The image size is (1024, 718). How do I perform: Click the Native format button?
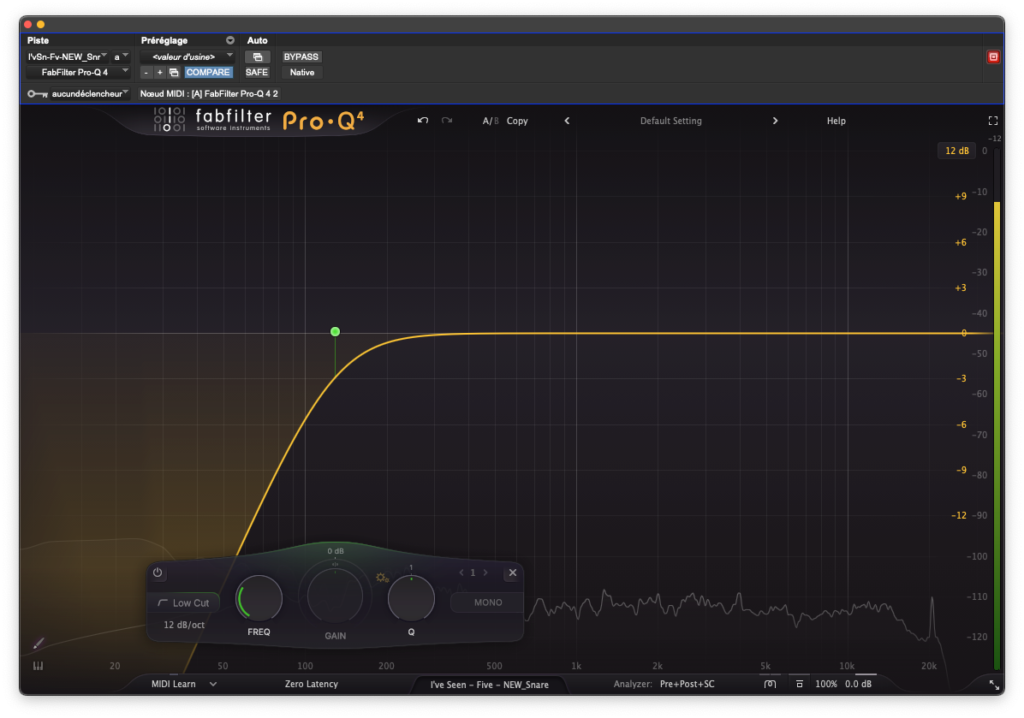[x=302, y=73]
